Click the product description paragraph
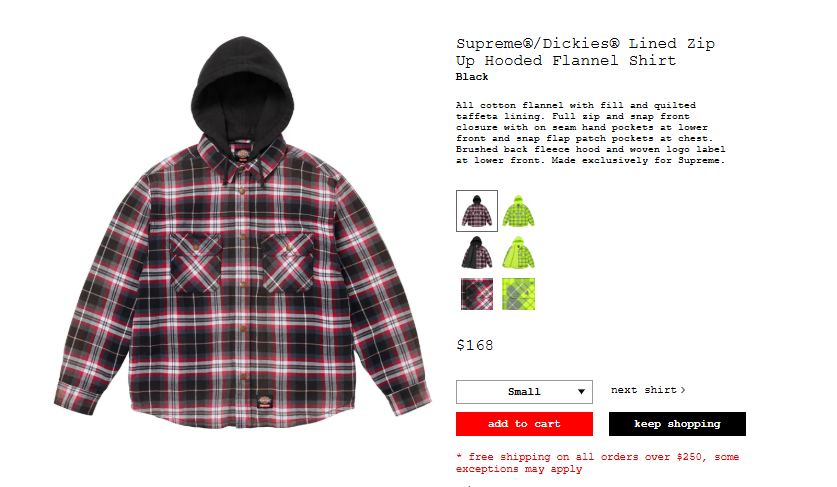This screenshot has width=837, height=487. point(590,133)
